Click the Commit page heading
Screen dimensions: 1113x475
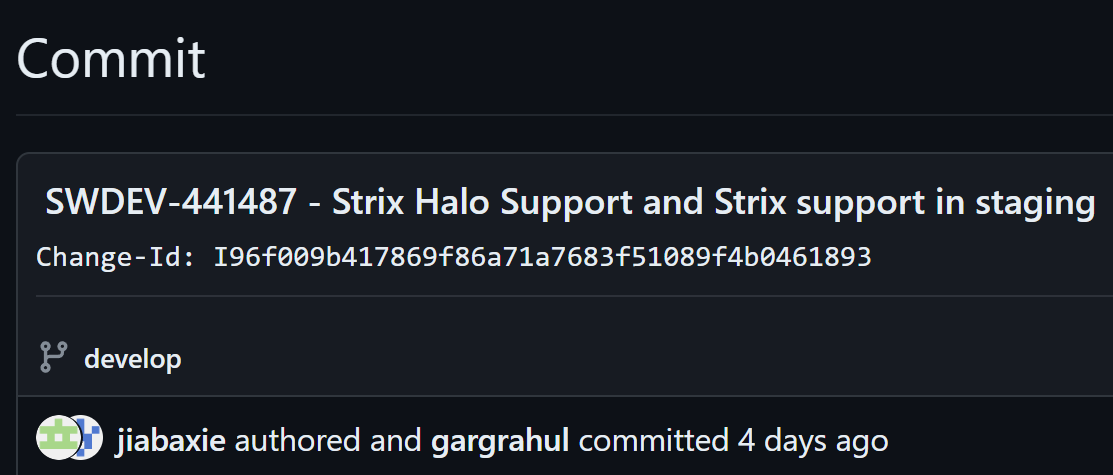111,58
